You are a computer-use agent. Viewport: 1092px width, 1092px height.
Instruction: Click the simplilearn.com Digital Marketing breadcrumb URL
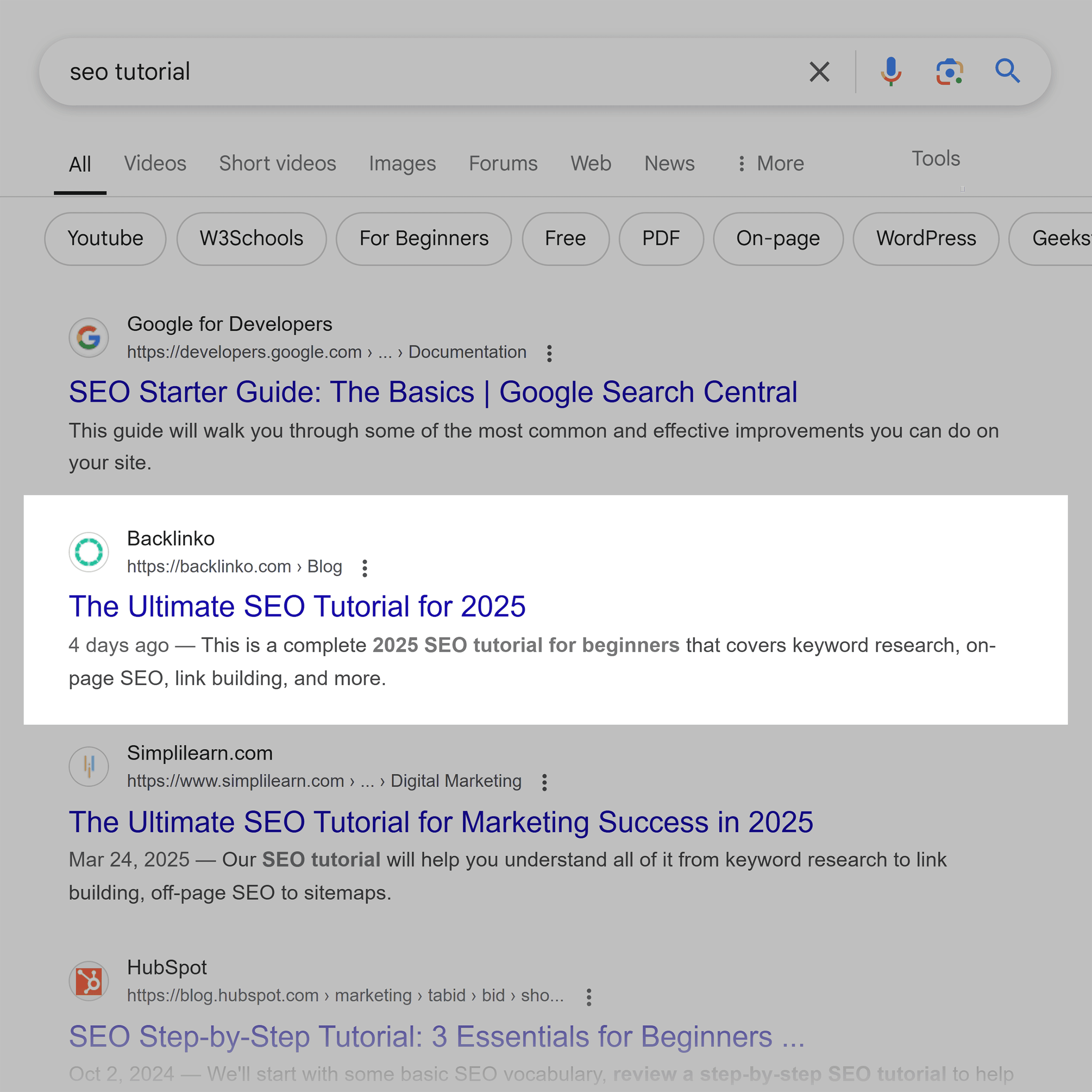(325, 781)
